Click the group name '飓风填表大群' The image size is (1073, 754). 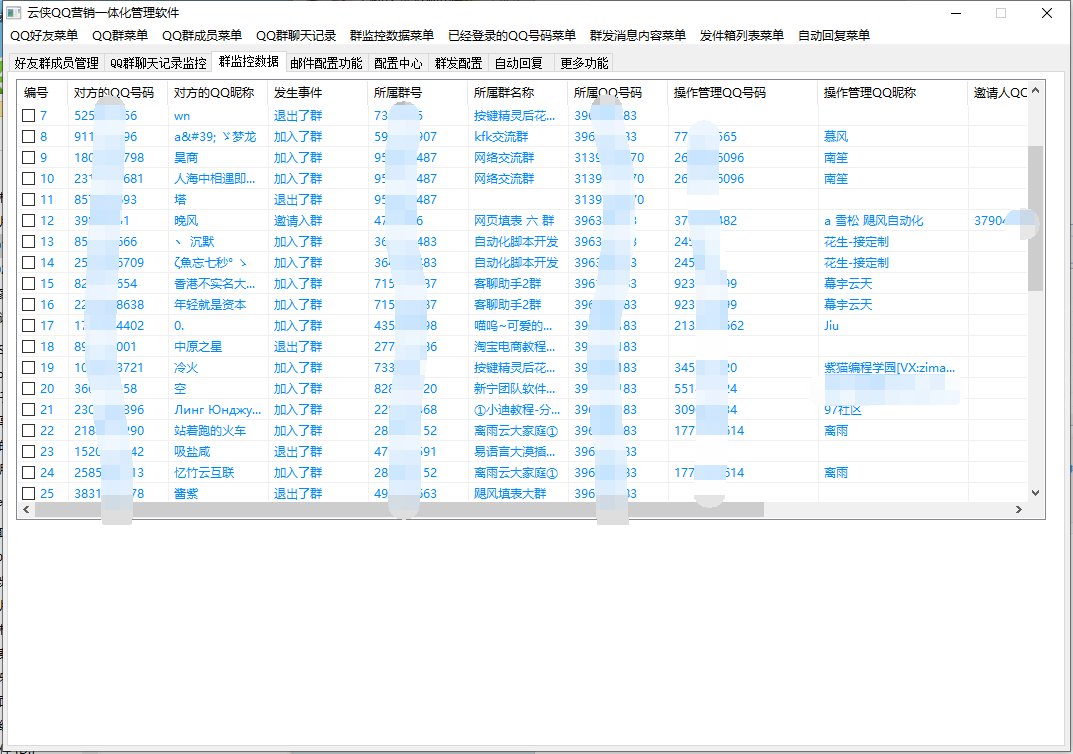point(510,493)
